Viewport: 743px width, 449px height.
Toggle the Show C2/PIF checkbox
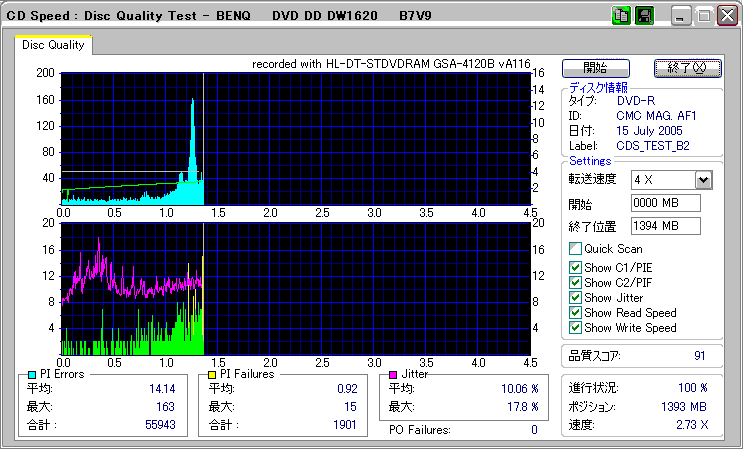click(575, 283)
